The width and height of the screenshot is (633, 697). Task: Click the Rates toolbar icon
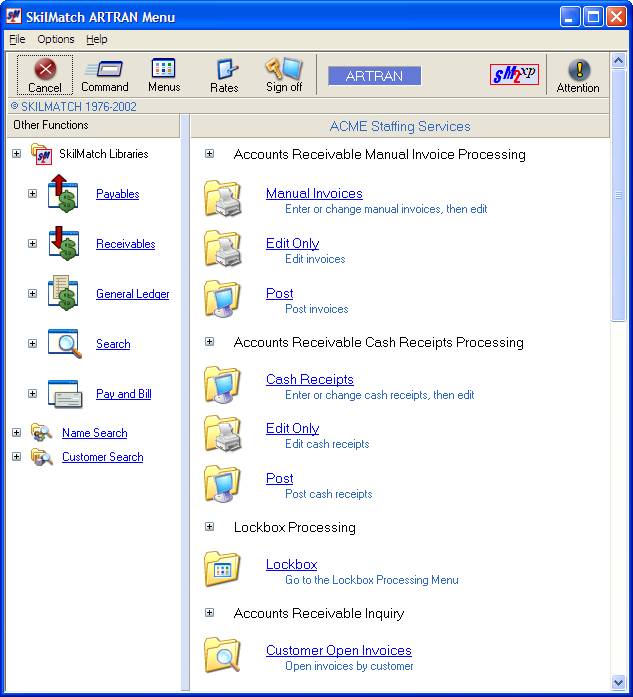pyautogui.click(x=227, y=69)
